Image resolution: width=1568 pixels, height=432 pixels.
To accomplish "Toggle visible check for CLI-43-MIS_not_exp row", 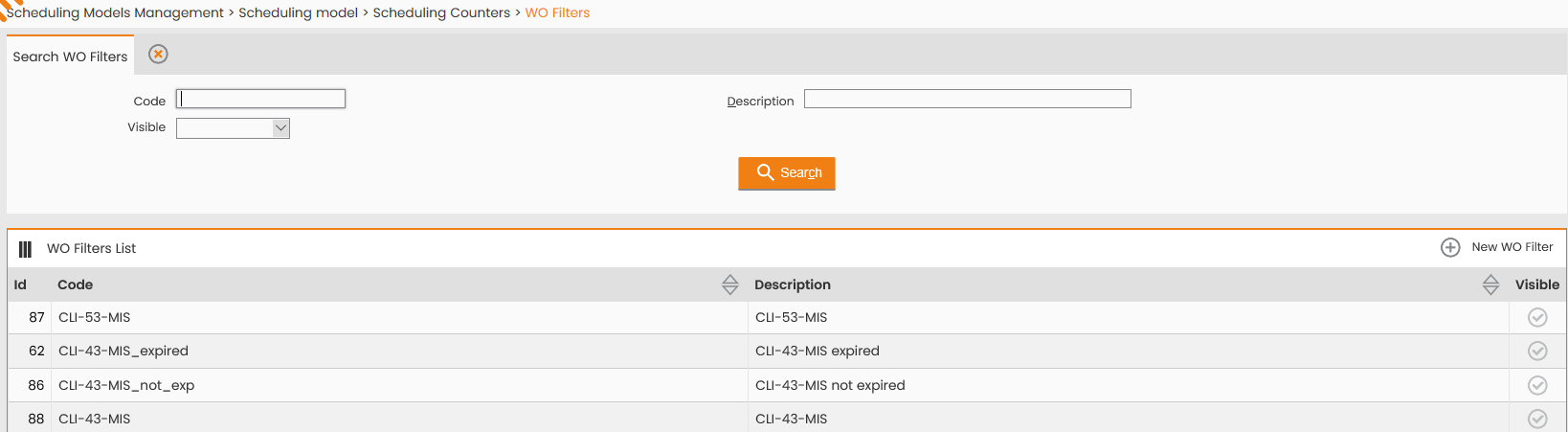I will pyautogui.click(x=1537, y=385).
